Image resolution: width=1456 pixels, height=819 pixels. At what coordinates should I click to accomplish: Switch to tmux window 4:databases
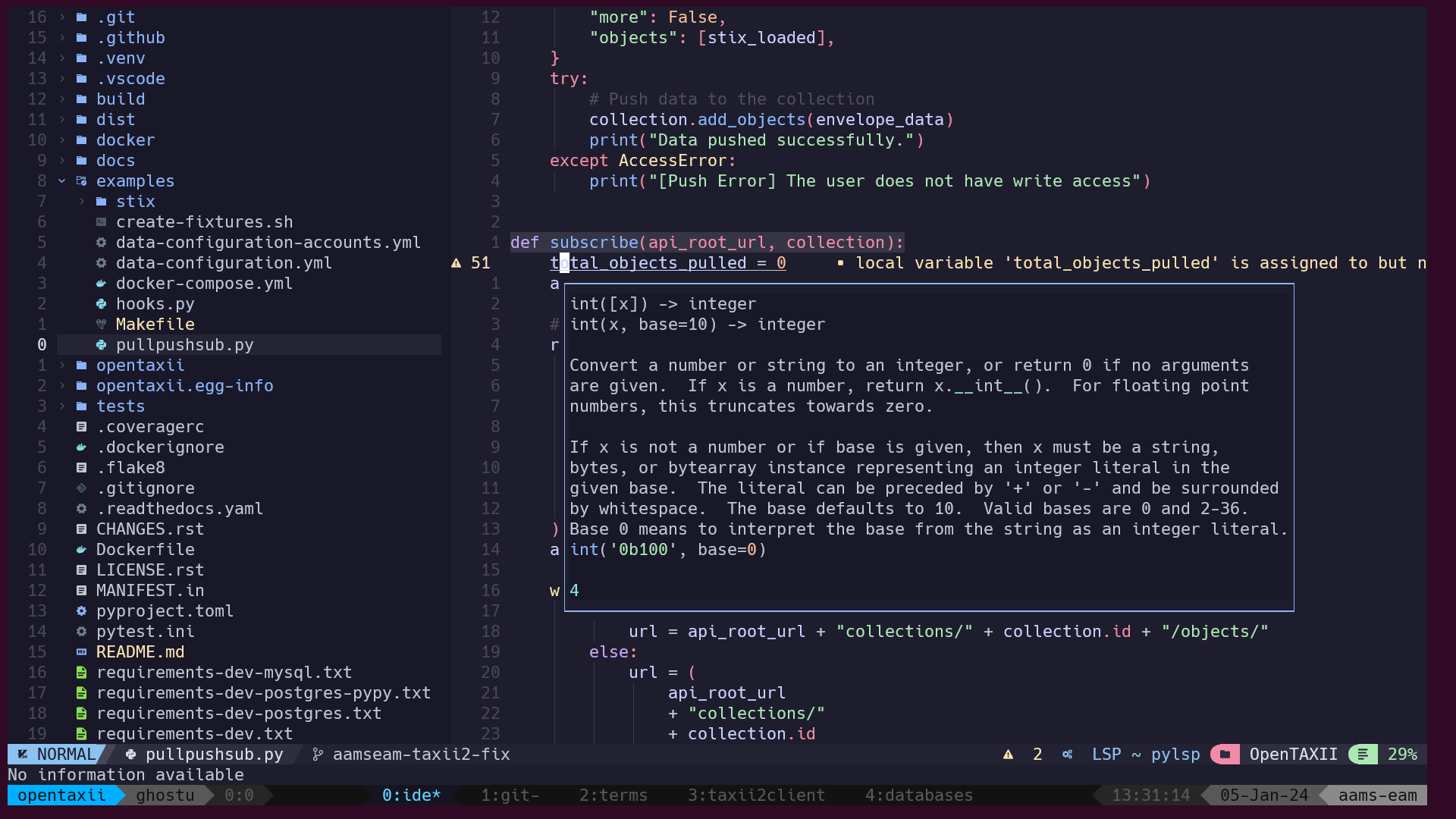919,795
